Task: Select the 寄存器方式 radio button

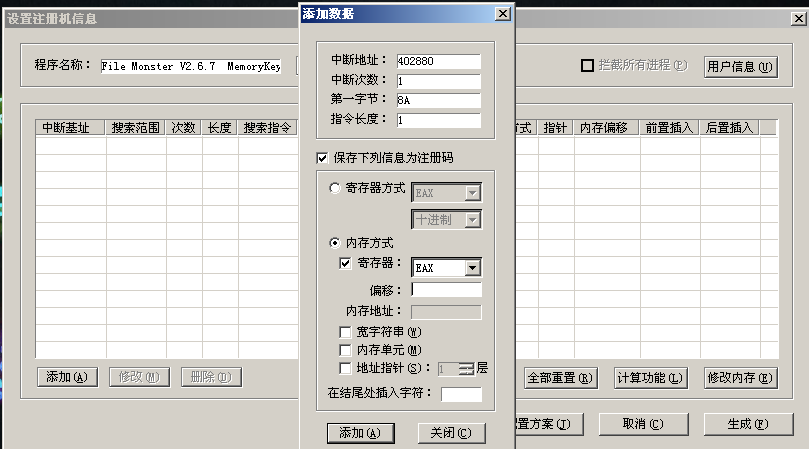Action: pyautogui.click(x=335, y=187)
